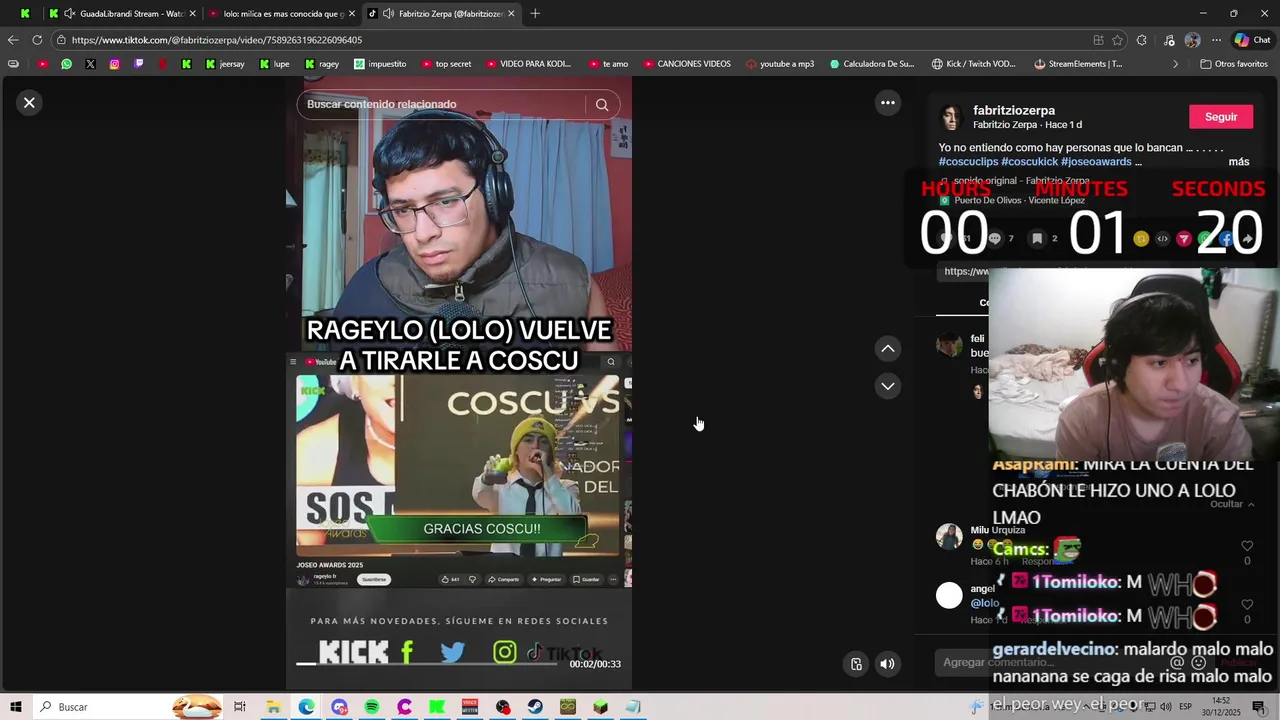Viewport: 1280px width, 720px height.
Task: Open the notification center in system tray
Action: tap(1258, 707)
